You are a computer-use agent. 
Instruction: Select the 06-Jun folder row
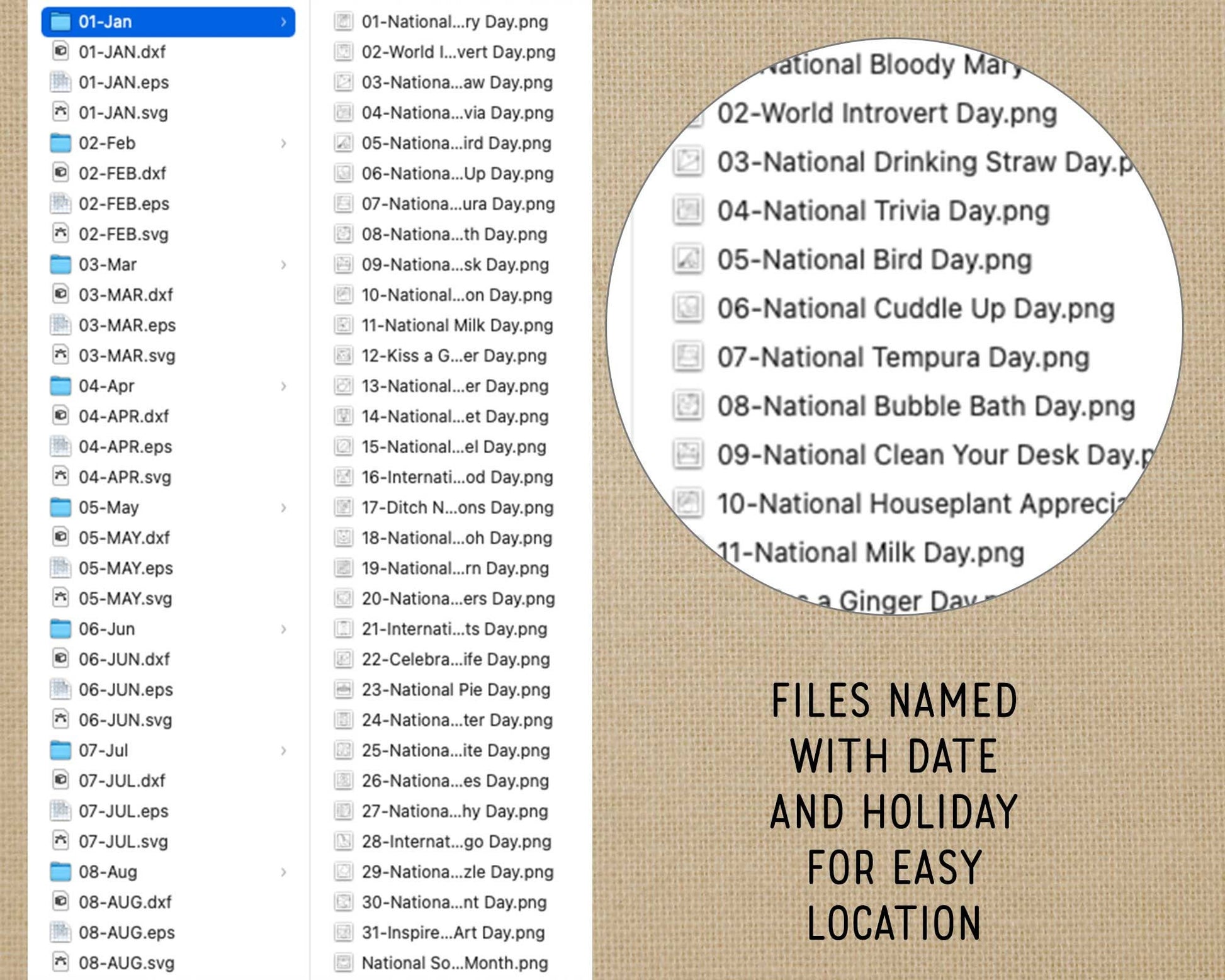tap(168, 629)
